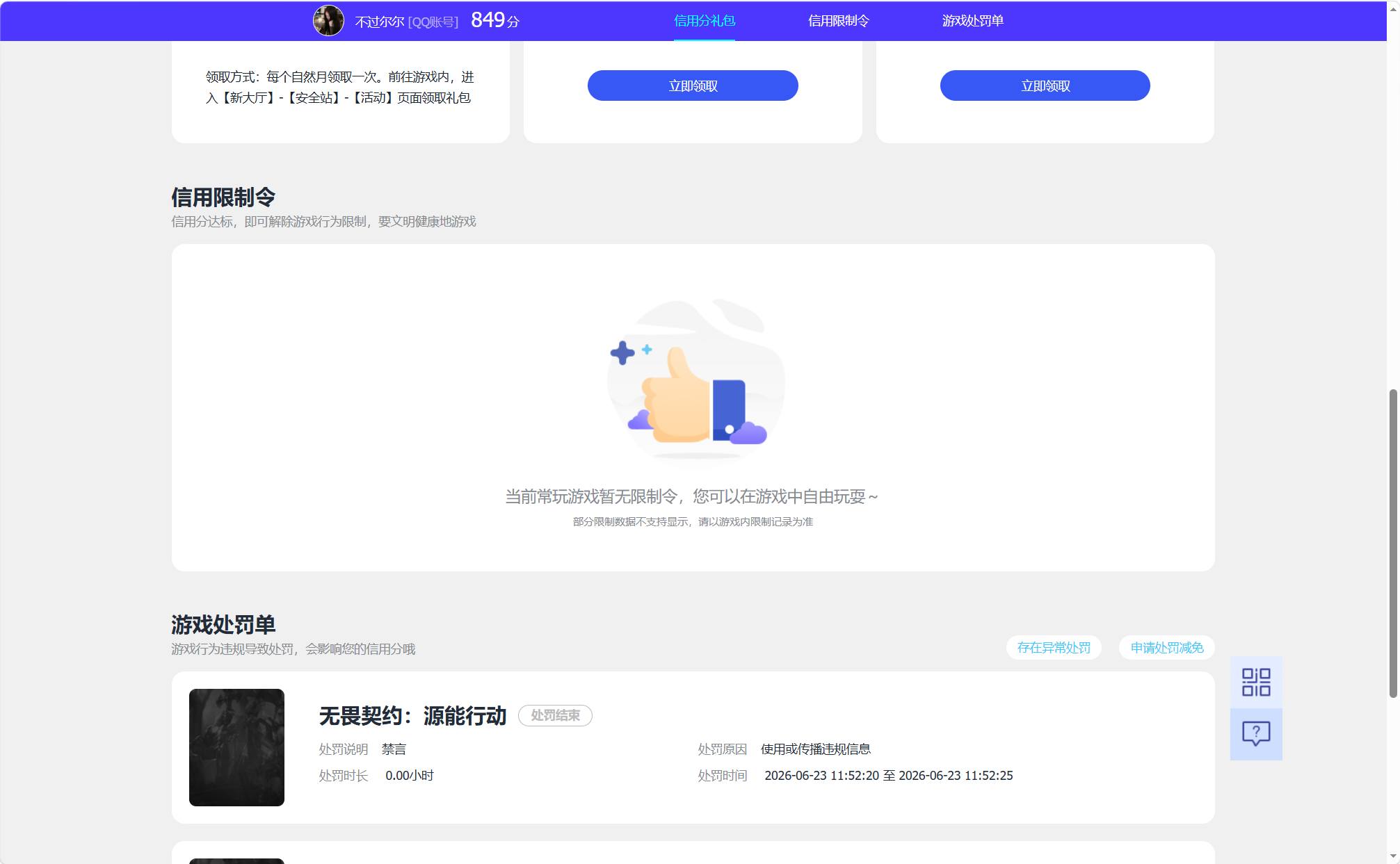
Task: Click the 0.00小时 duration value
Action: pos(410,775)
